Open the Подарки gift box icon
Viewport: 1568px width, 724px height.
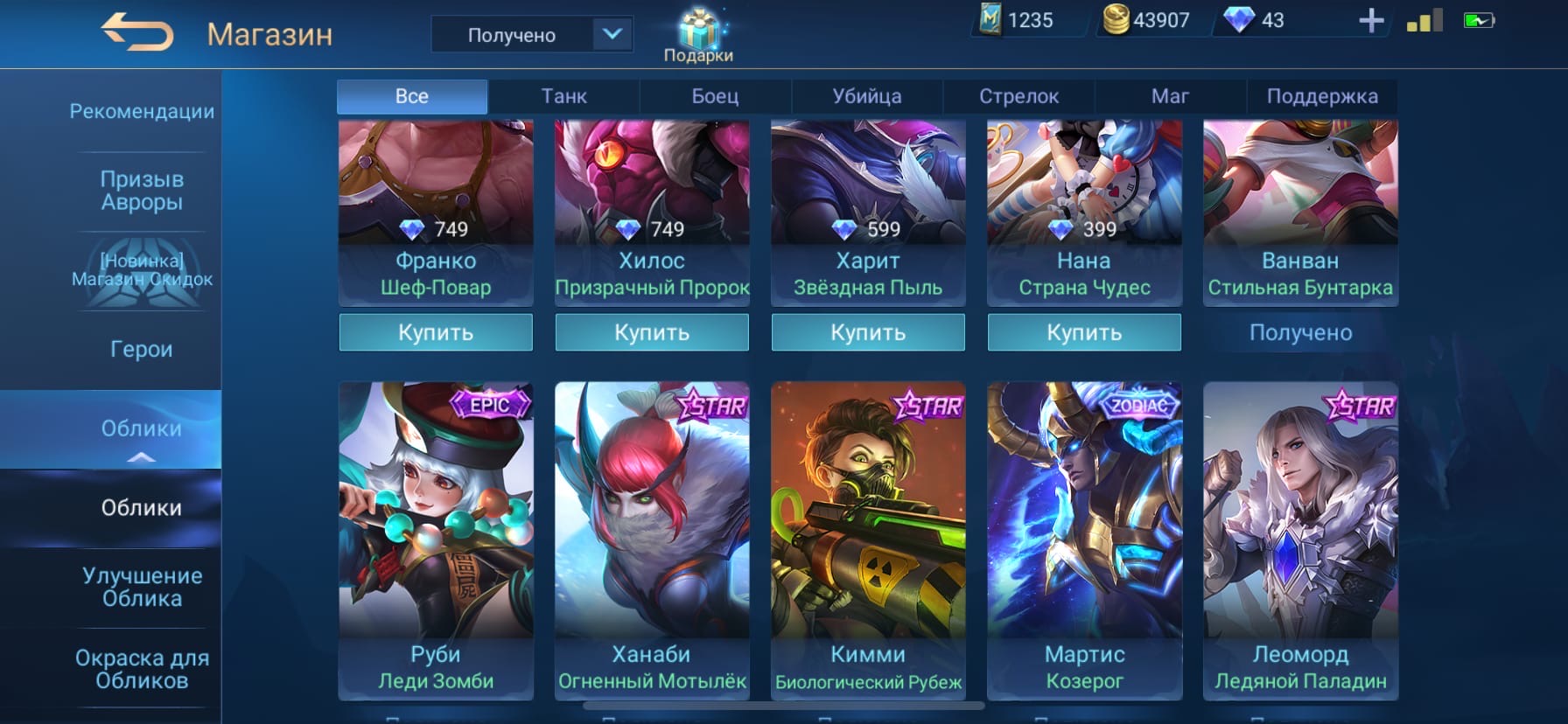(x=698, y=35)
